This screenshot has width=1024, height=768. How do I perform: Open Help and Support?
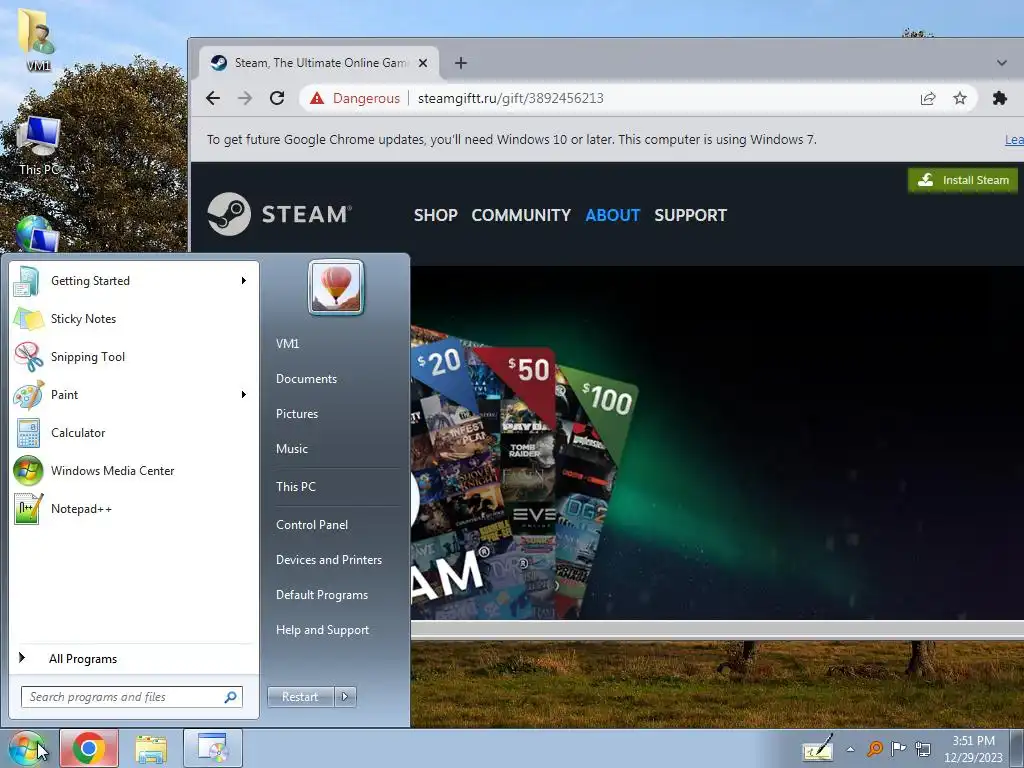point(323,630)
